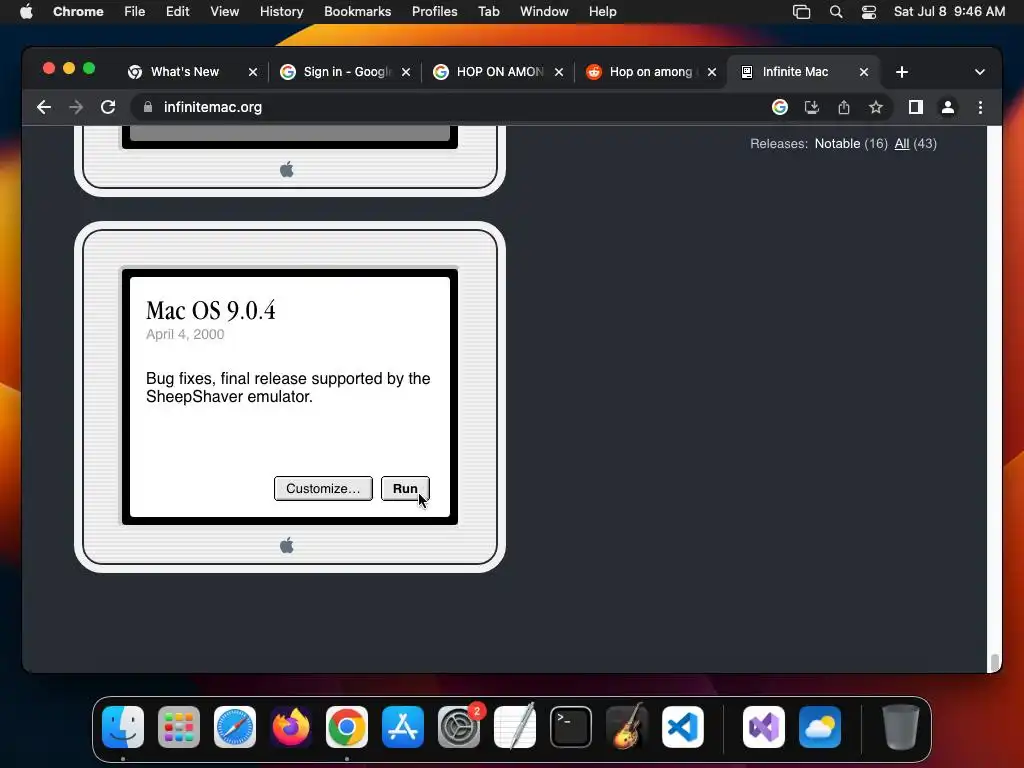Run the Mac OS 9.0.4 emulator
1024x768 pixels.
tap(405, 488)
